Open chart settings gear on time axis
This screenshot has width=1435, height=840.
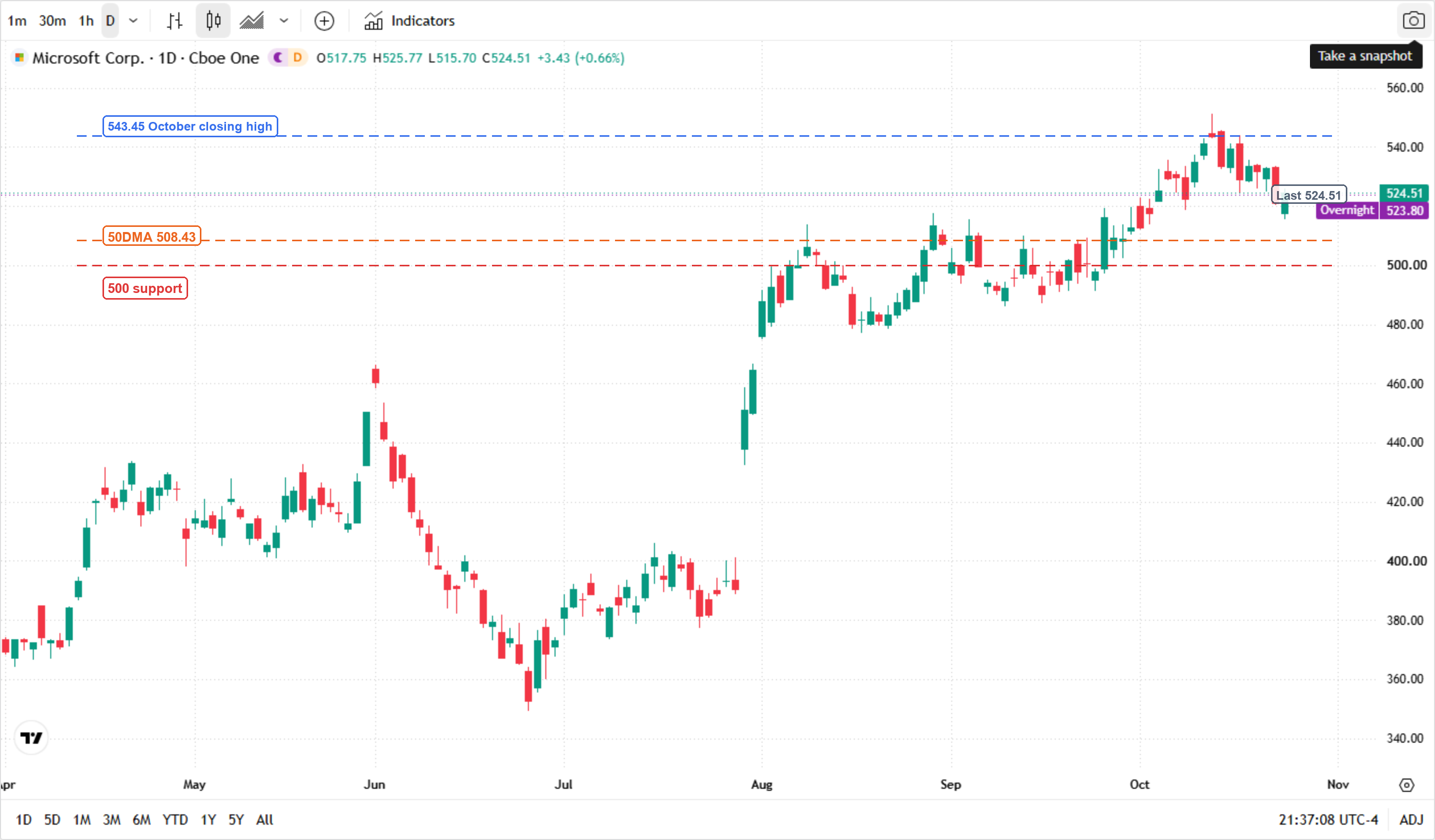coord(1406,785)
